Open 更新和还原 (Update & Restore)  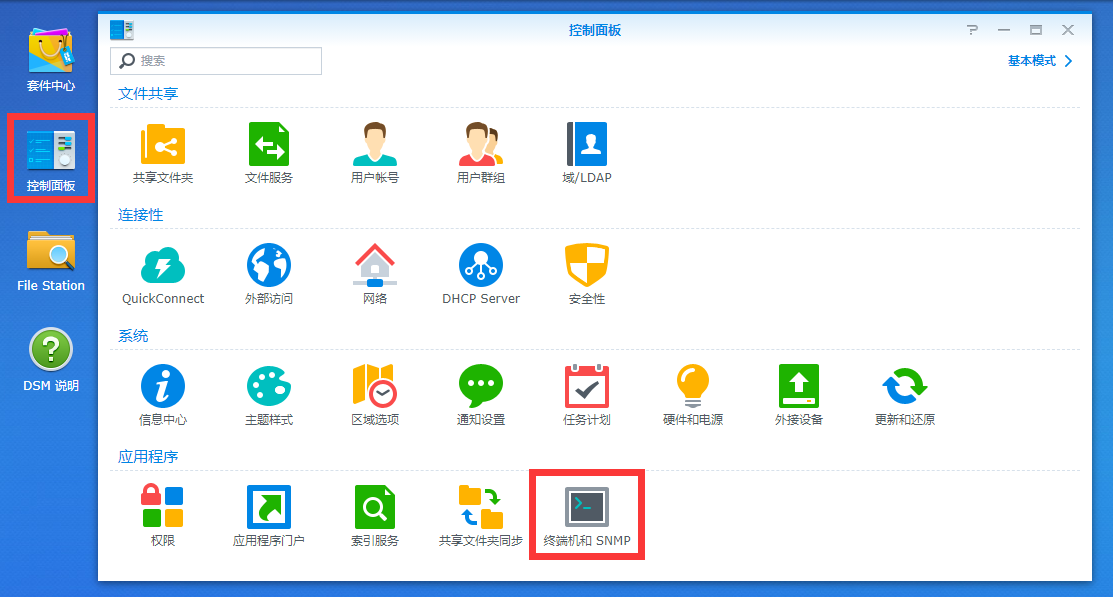[905, 395]
